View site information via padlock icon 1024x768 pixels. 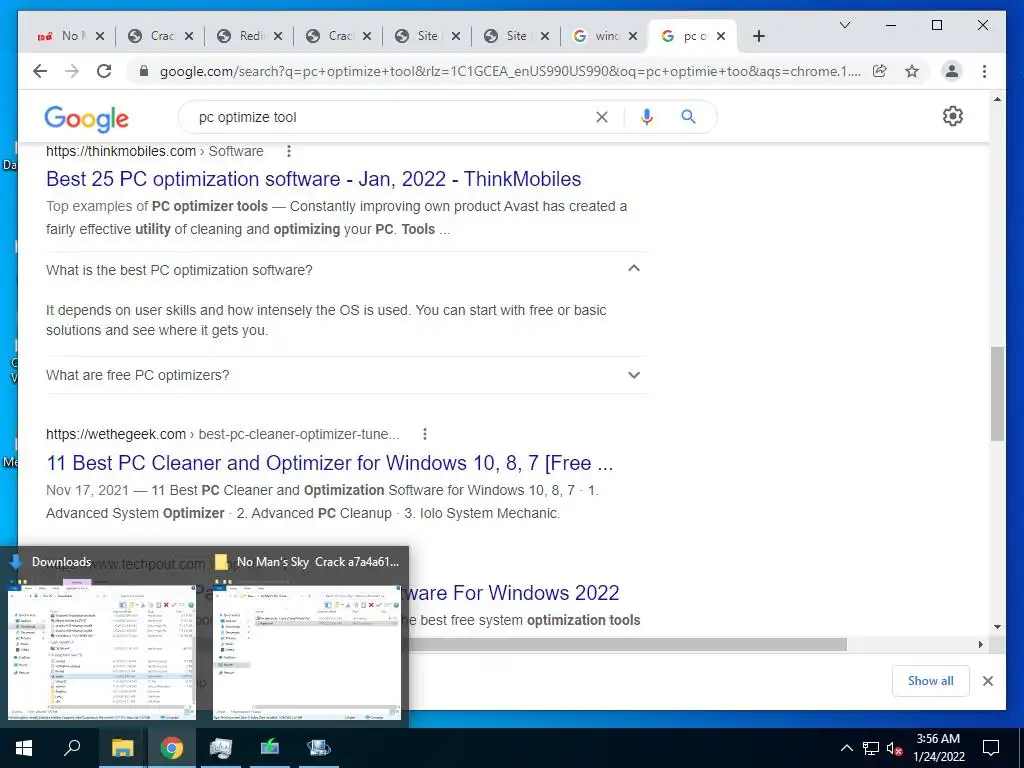pyautogui.click(x=144, y=71)
